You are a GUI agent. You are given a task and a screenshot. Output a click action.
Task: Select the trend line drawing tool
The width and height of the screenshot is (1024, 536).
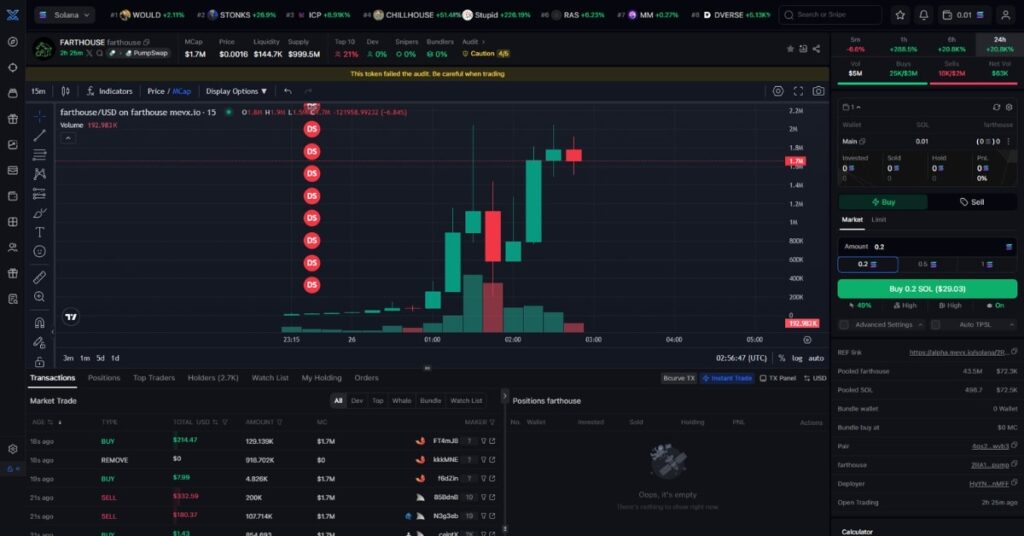click(40, 135)
